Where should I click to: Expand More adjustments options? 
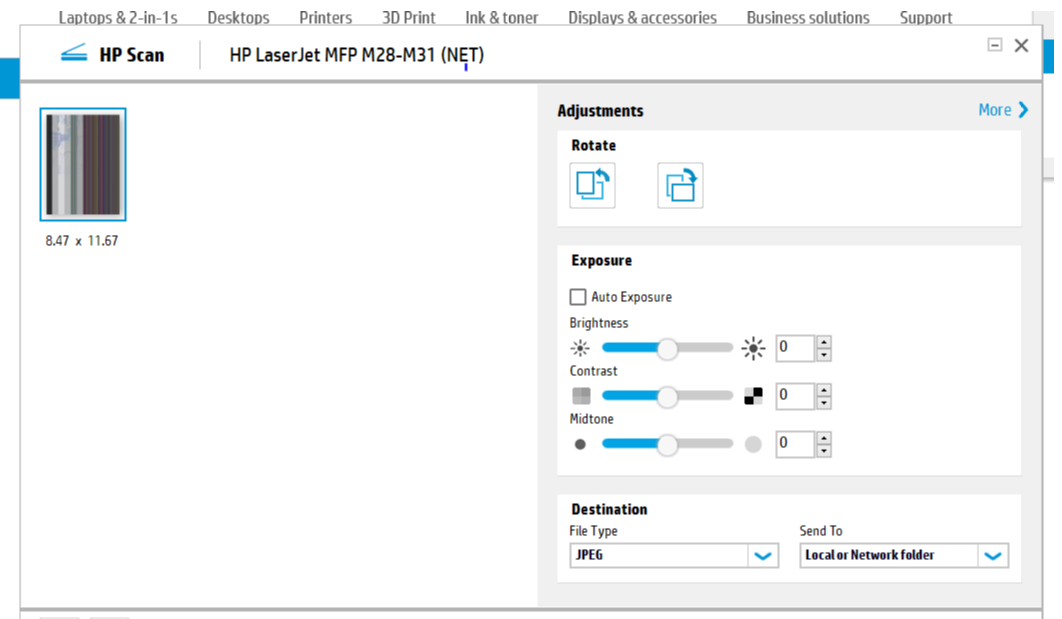tap(1003, 110)
